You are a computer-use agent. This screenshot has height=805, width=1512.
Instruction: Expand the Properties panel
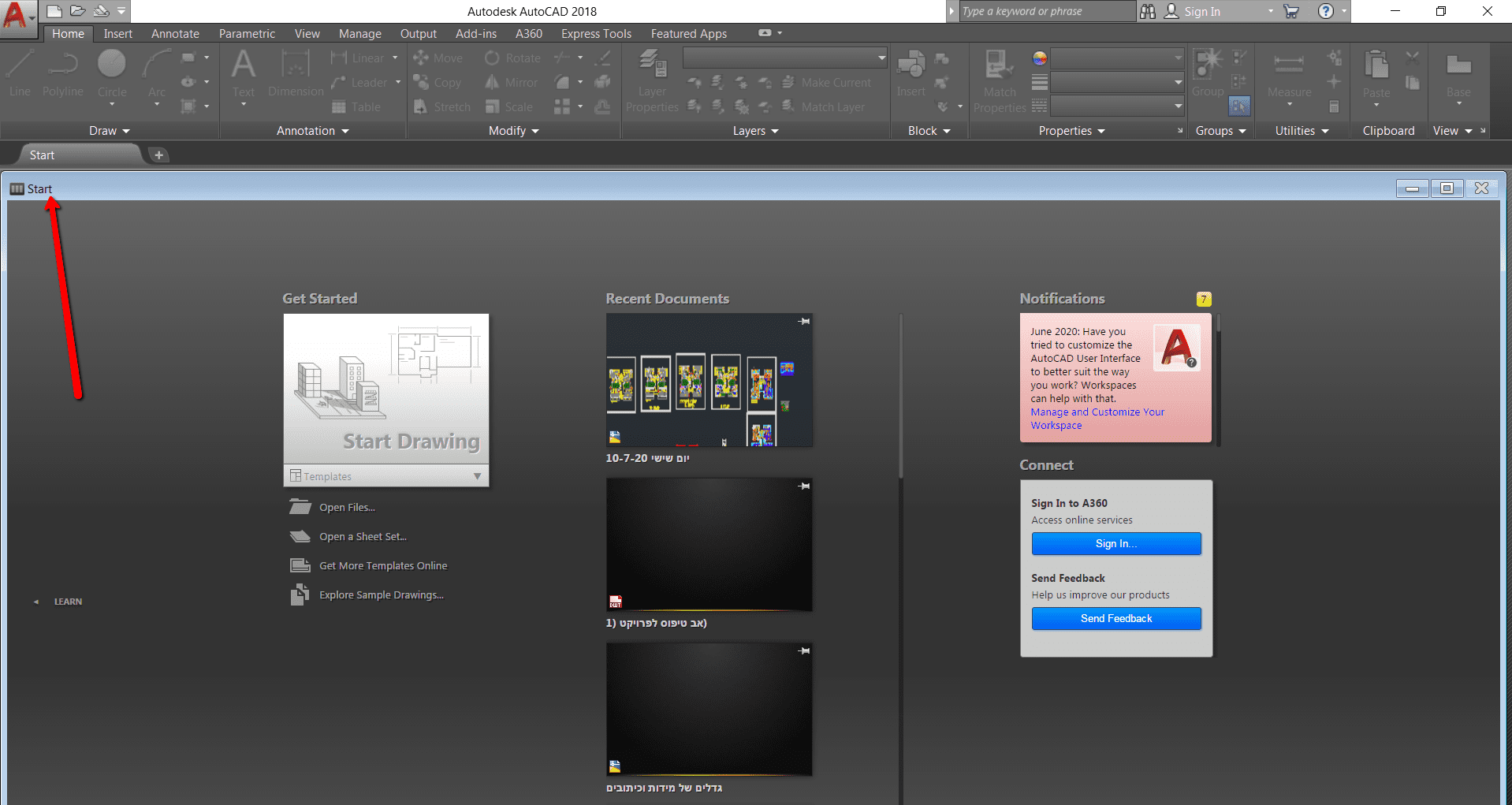pyautogui.click(x=1072, y=131)
